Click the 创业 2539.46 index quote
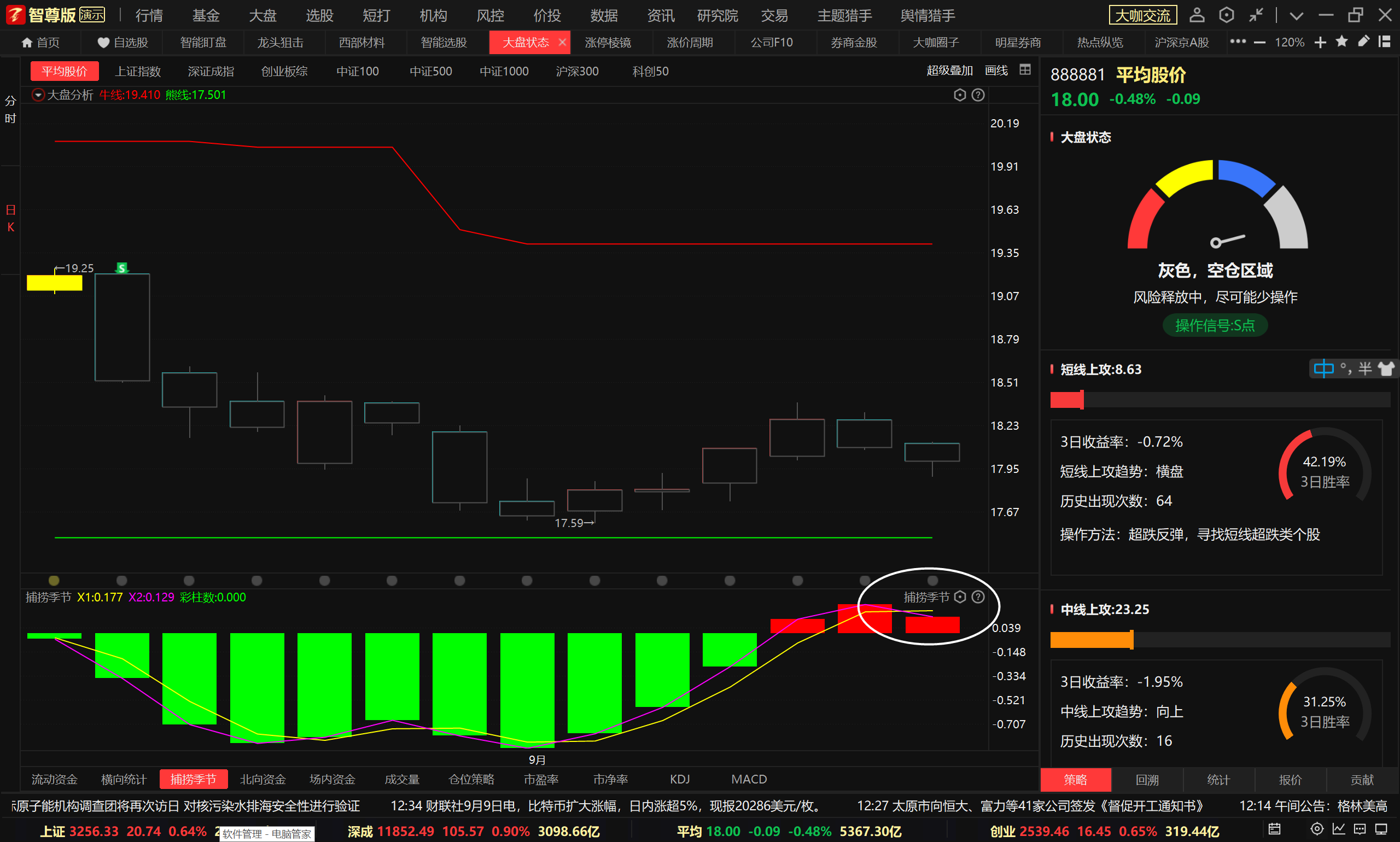 [x=1104, y=831]
